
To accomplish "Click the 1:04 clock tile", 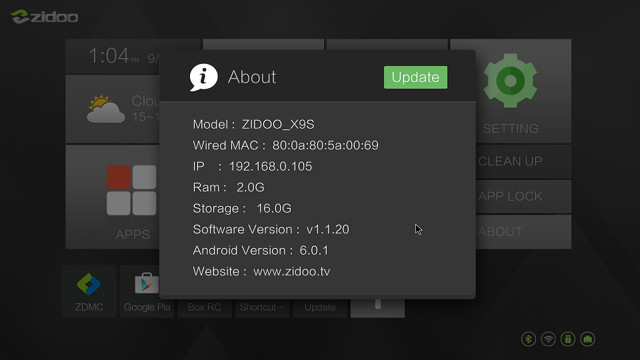I will tap(113, 56).
